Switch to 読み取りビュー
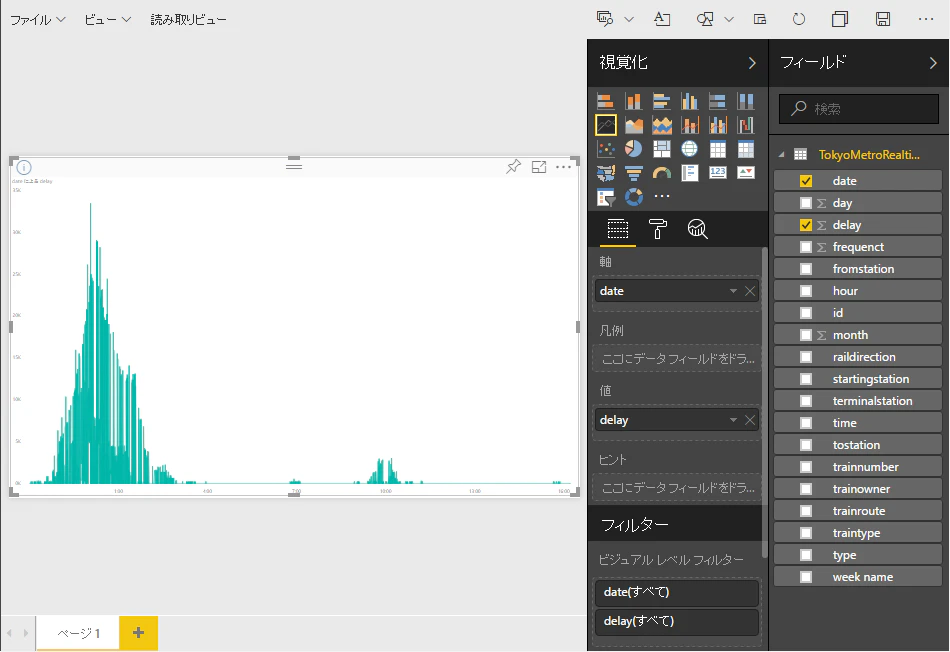 (x=188, y=19)
